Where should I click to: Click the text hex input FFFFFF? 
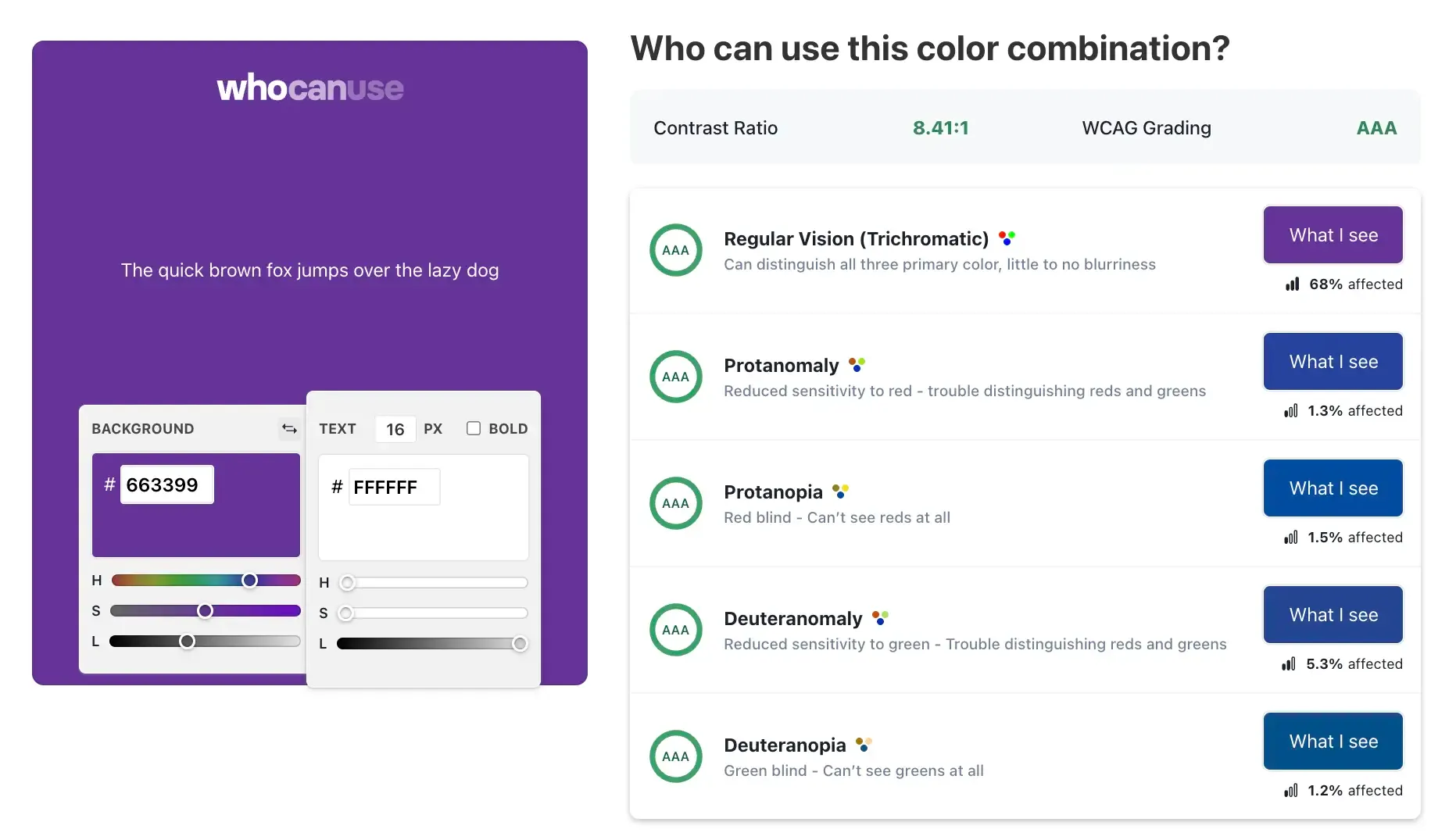click(x=394, y=488)
